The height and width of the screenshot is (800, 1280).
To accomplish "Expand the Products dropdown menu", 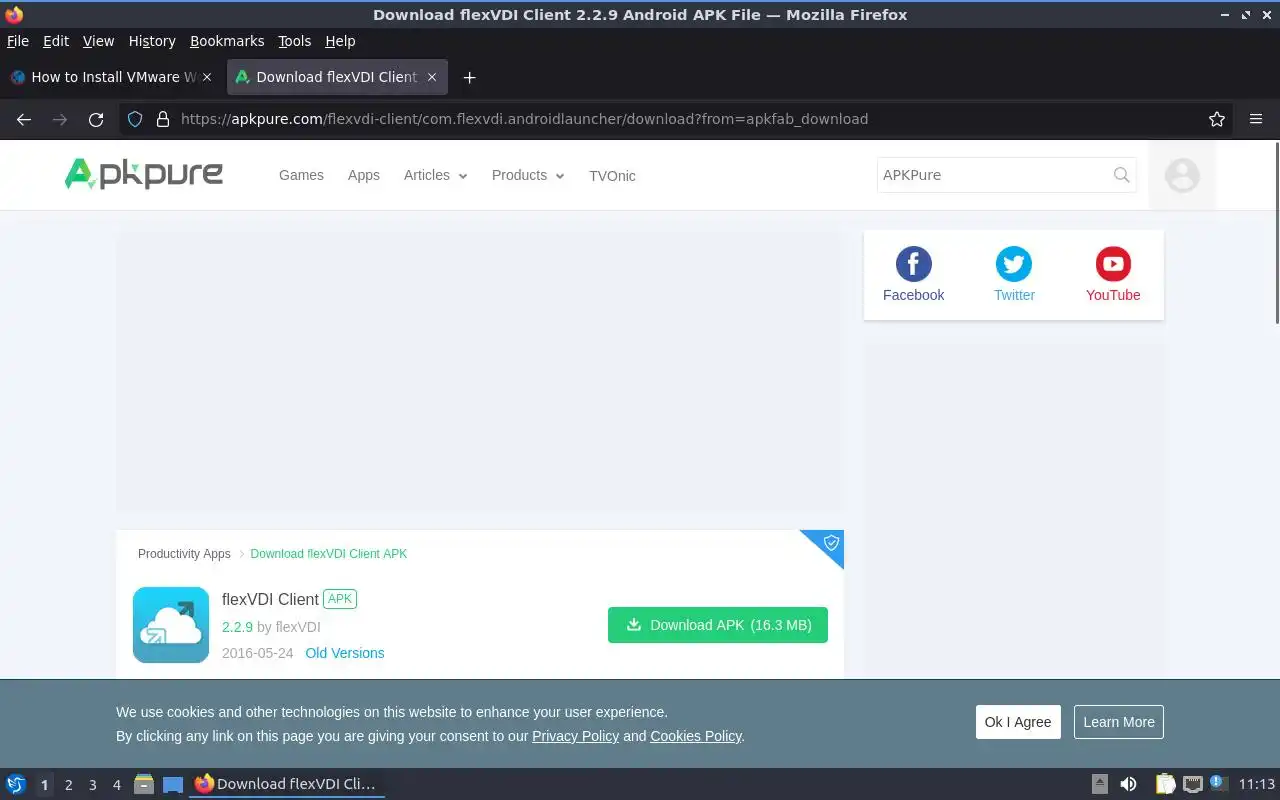I will [x=528, y=175].
